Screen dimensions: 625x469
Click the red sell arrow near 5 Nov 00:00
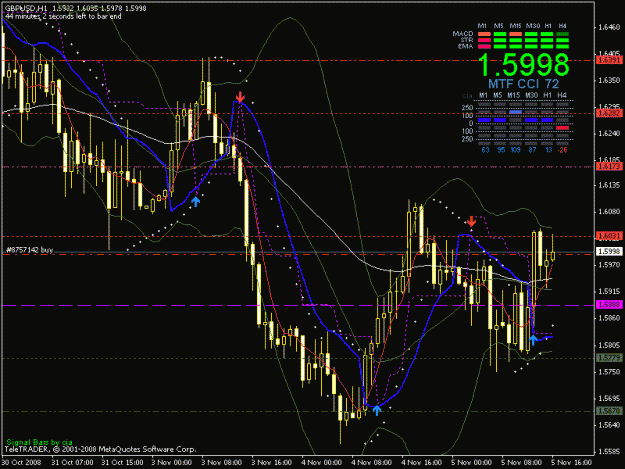tap(472, 221)
